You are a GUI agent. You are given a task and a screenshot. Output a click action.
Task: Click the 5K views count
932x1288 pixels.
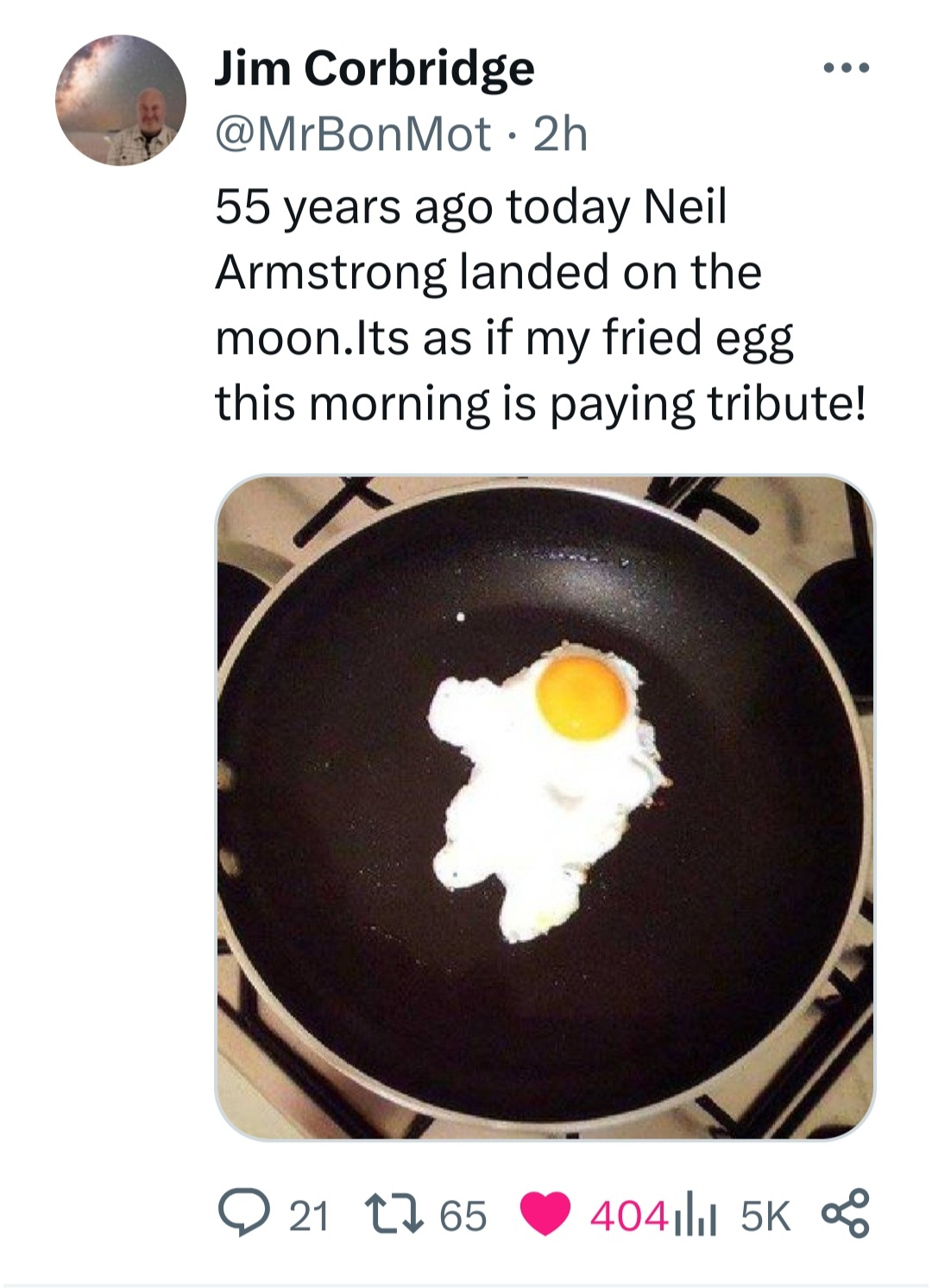pyautogui.click(x=765, y=1215)
